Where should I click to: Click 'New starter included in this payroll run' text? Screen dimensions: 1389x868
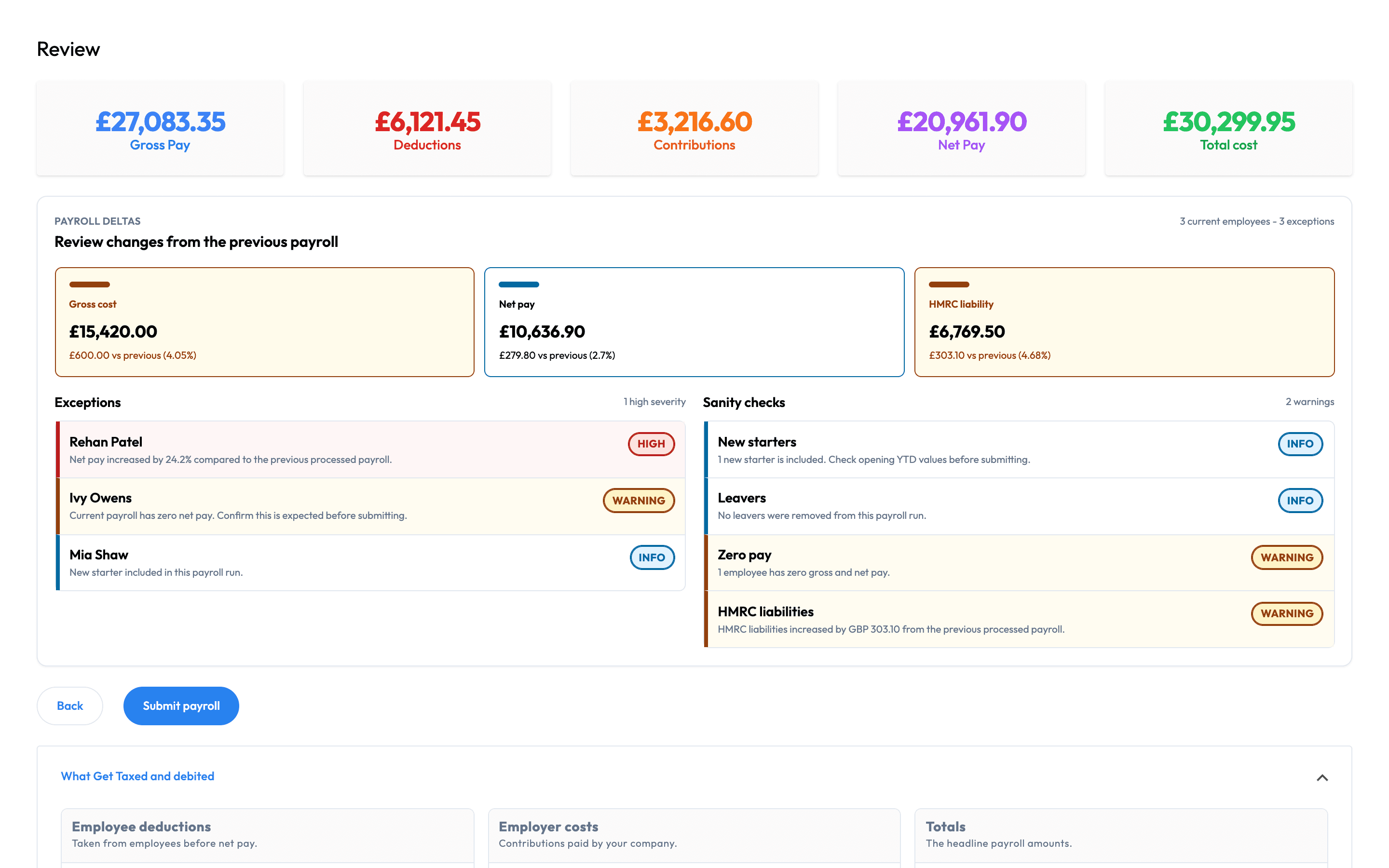coord(156,572)
